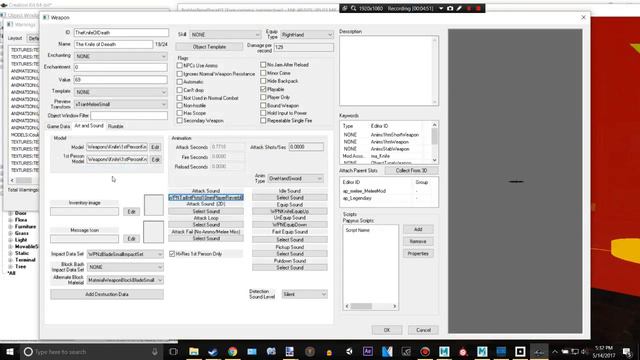Click the weapon ID input field

(x=121, y=32)
